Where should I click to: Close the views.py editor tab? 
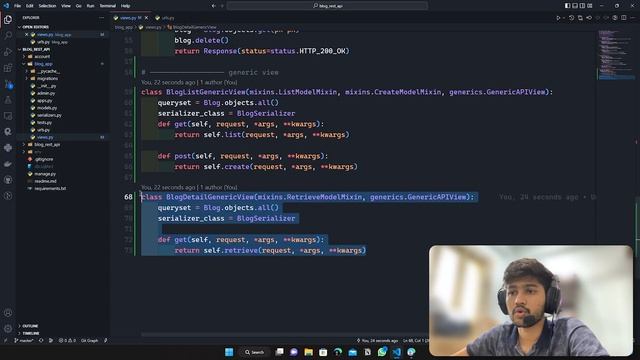coord(147,18)
